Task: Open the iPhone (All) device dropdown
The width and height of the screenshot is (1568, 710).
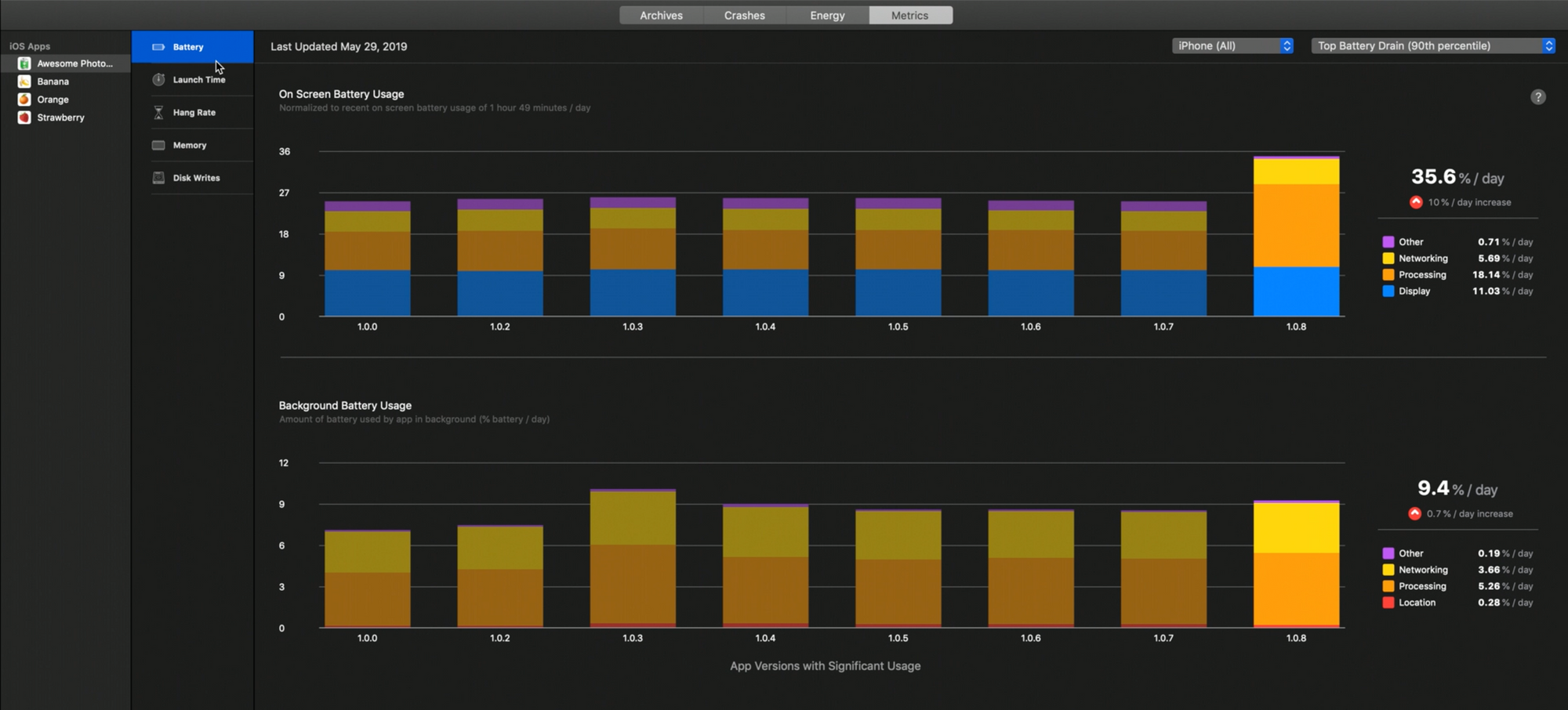Action: (1232, 45)
